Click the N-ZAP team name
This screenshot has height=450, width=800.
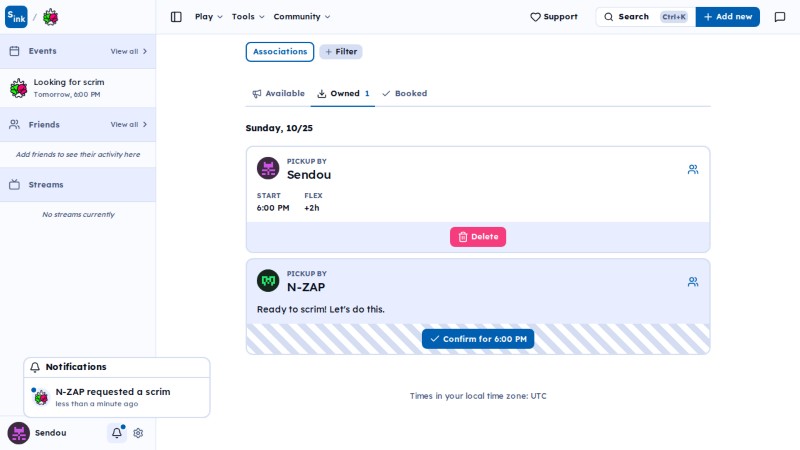(x=306, y=287)
